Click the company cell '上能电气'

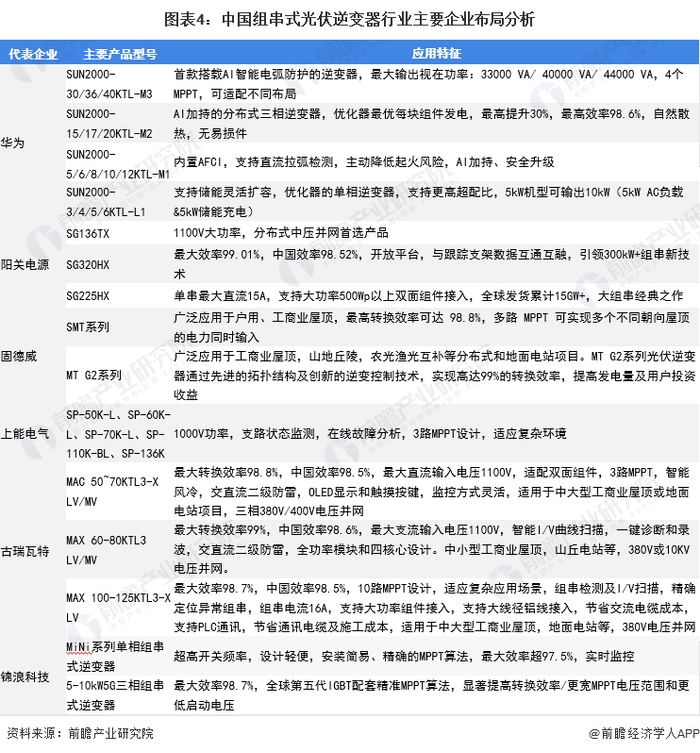point(25,434)
